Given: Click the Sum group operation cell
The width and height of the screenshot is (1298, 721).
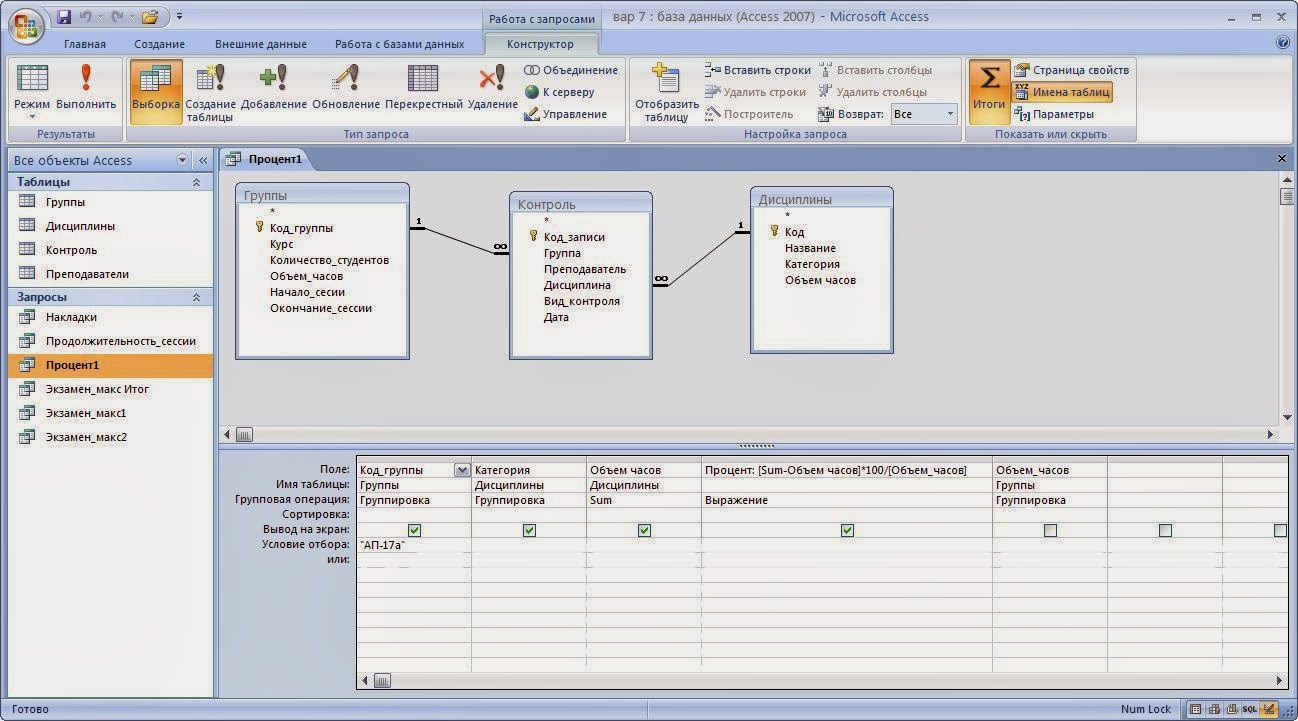Looking at the screenshot, I should (x=644, y=500).
